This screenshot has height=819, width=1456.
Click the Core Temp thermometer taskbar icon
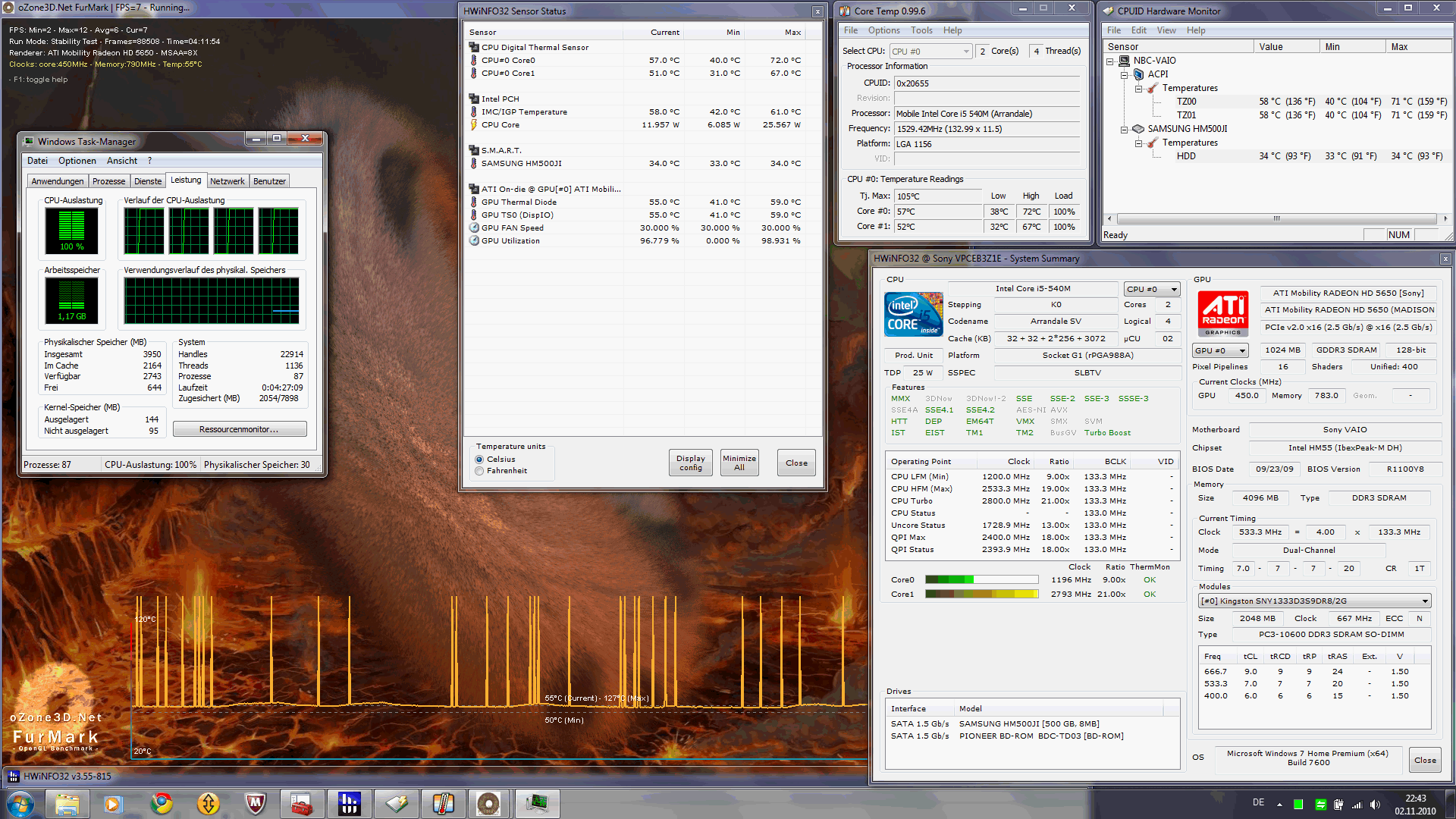pyautogui.click(x=443, y=803)
